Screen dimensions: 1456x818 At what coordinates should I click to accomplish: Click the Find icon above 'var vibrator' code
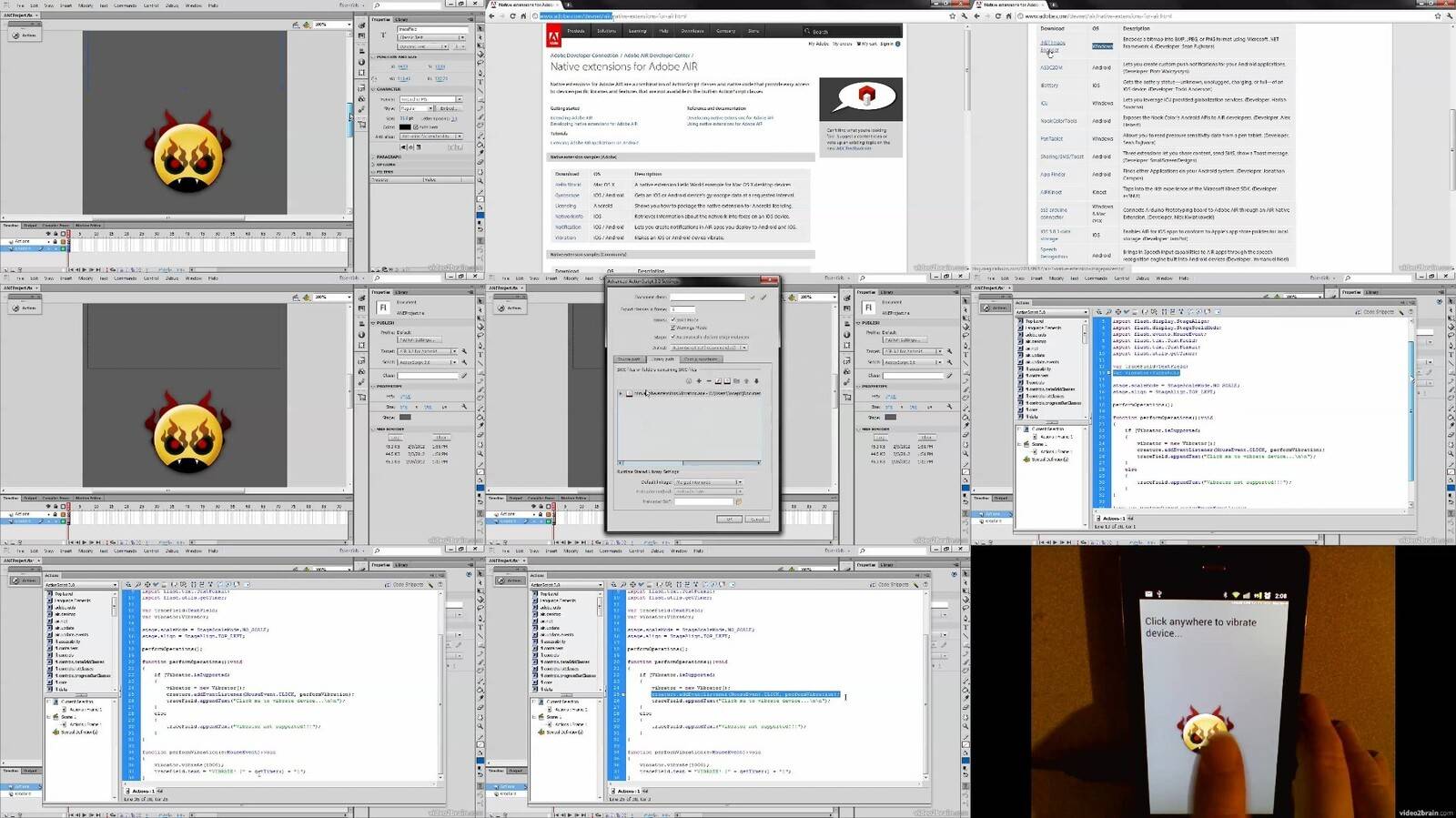[x=1108, y=311]
